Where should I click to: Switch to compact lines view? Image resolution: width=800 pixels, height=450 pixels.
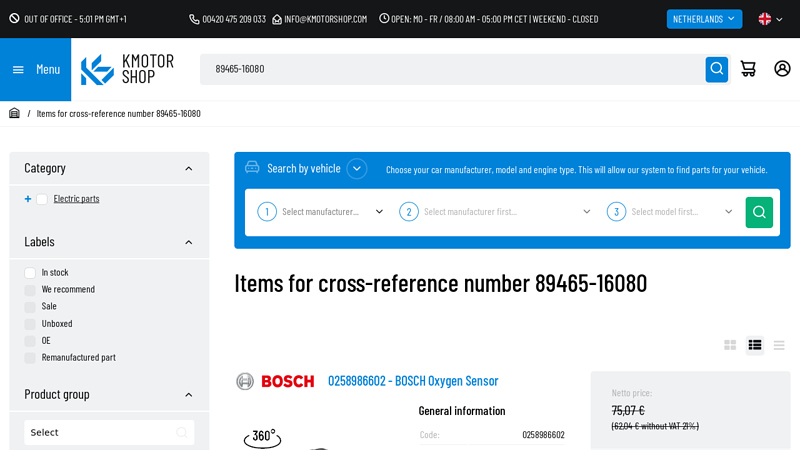779,345
